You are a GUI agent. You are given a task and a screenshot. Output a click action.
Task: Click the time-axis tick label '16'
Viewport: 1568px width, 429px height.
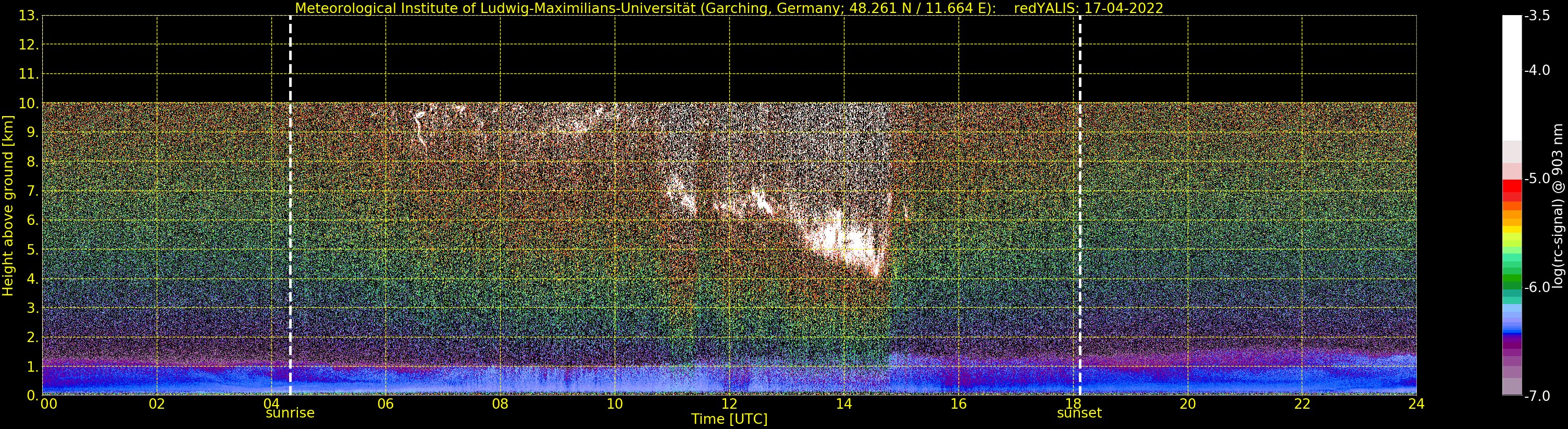click(x=959, y=404)
